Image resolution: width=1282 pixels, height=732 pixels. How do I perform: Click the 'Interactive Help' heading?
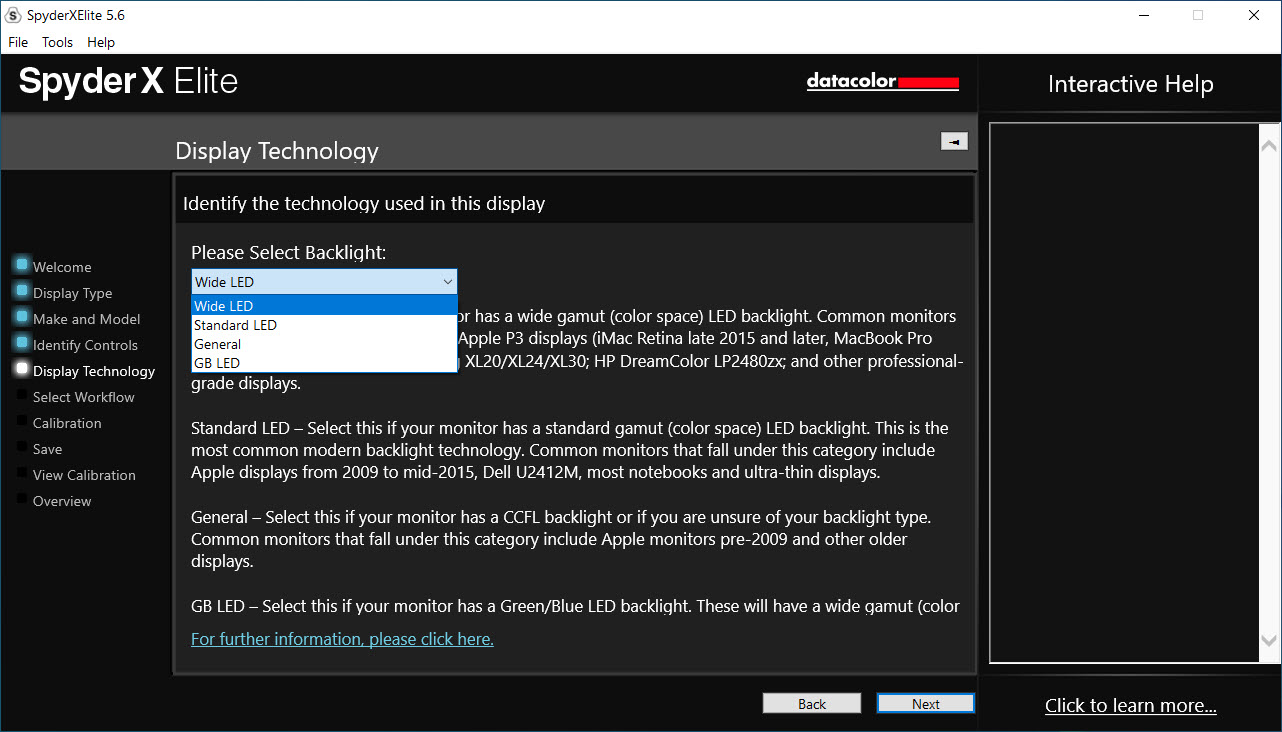(x=1130, y=85)
